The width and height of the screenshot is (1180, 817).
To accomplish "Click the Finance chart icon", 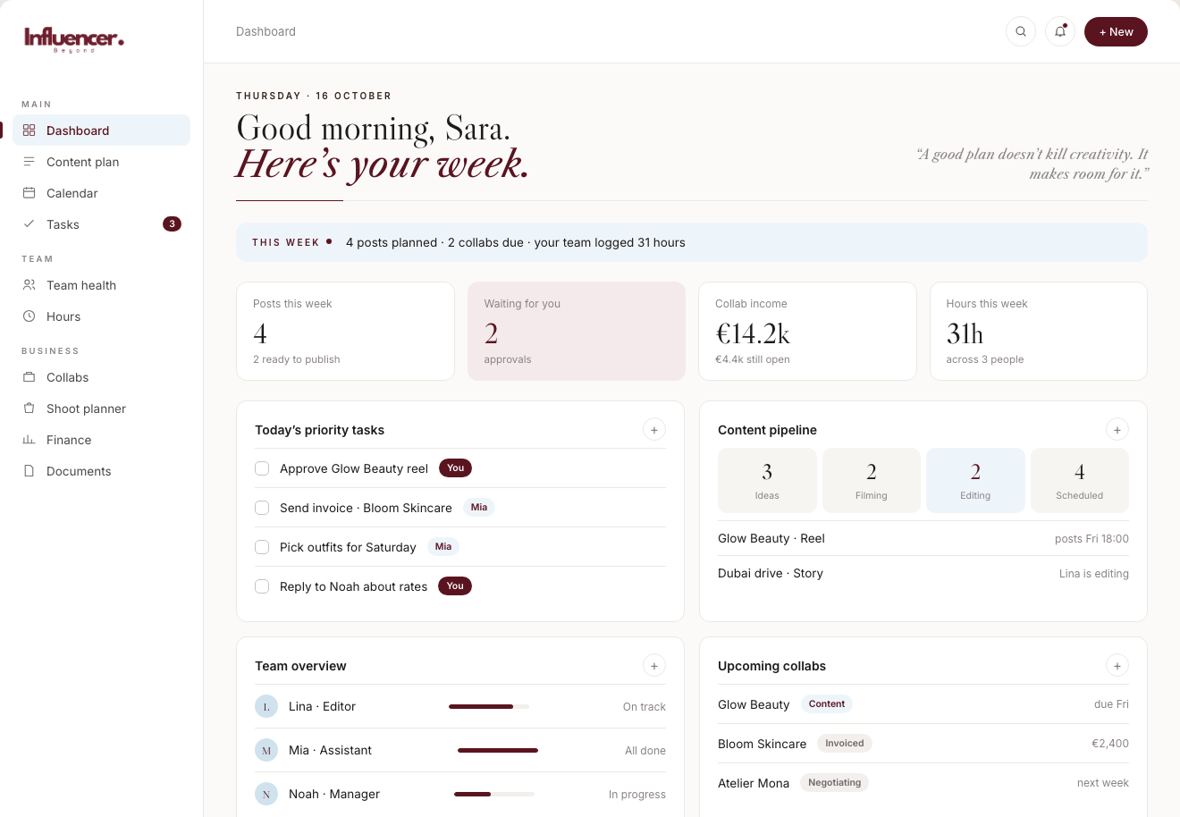I will 29,439.
